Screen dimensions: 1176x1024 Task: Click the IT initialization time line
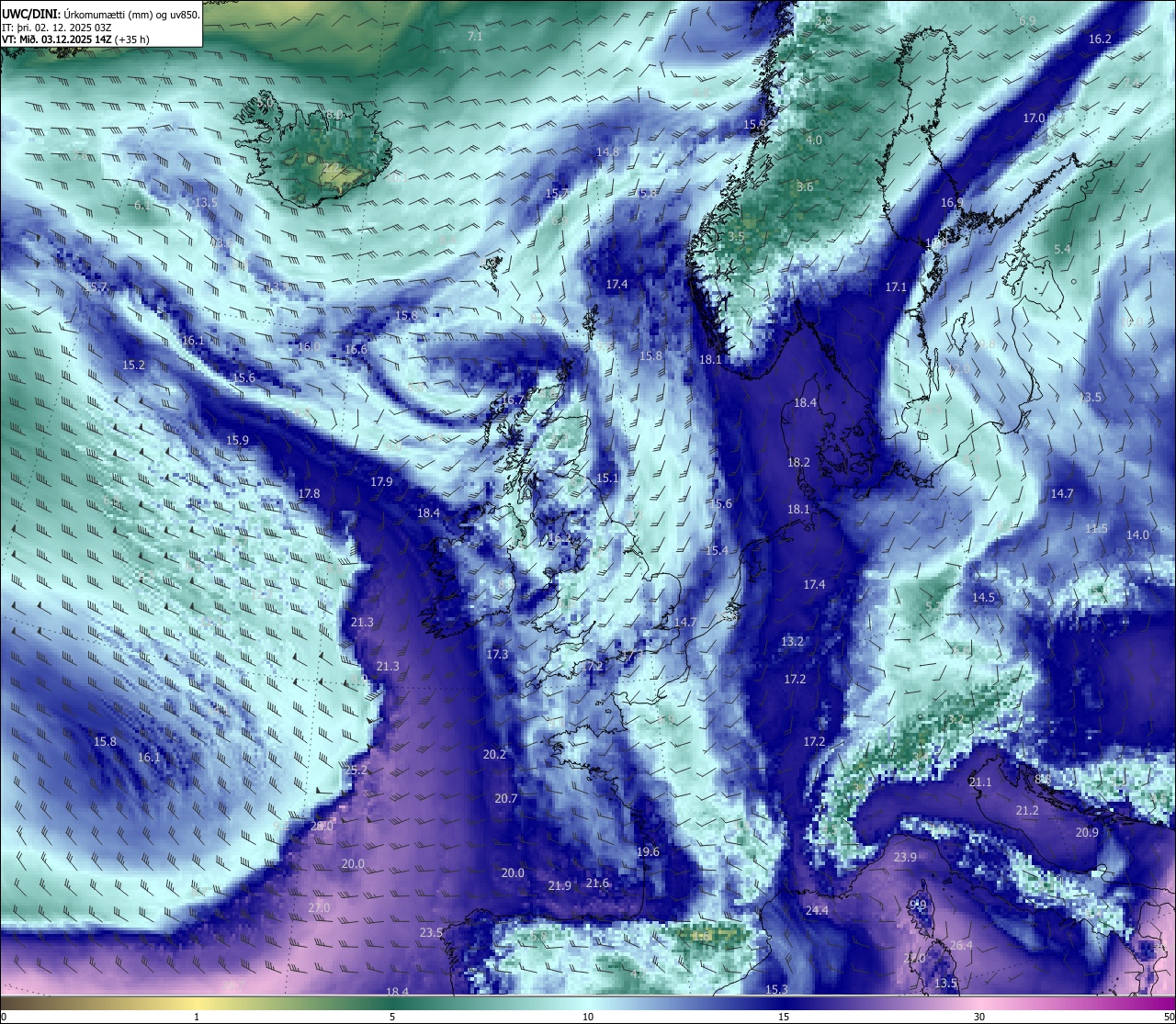click(x=57, y=28)
